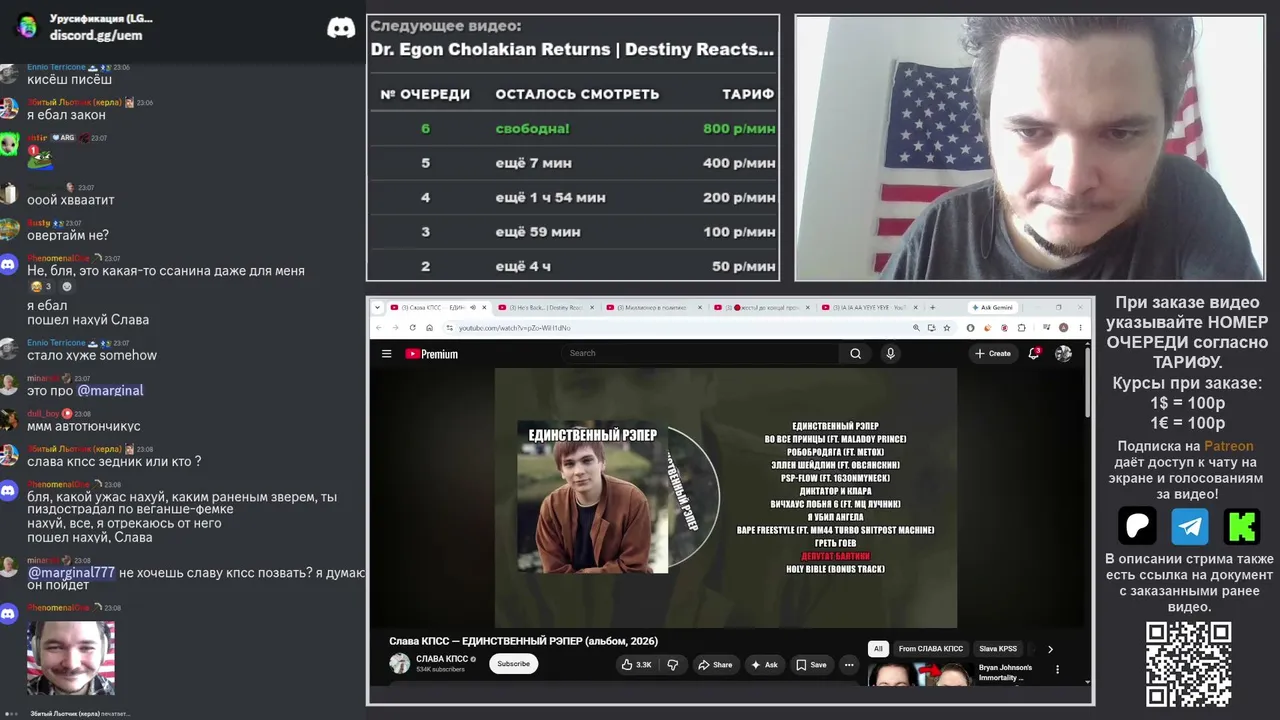Image resolution: width=1280 pixels, height=720 pixels.
Task: Click the Discord server avatar in header
Action: (x=27, y=26)
